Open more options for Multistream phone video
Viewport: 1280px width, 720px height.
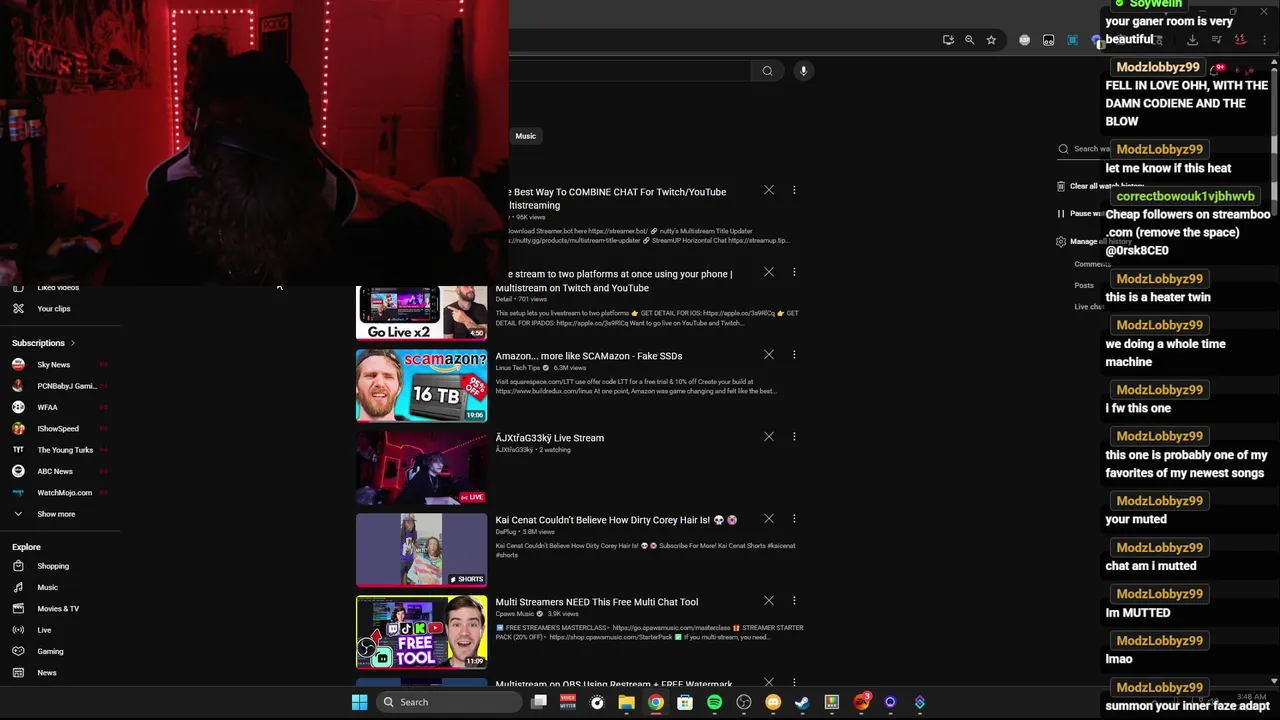[794, 272]
